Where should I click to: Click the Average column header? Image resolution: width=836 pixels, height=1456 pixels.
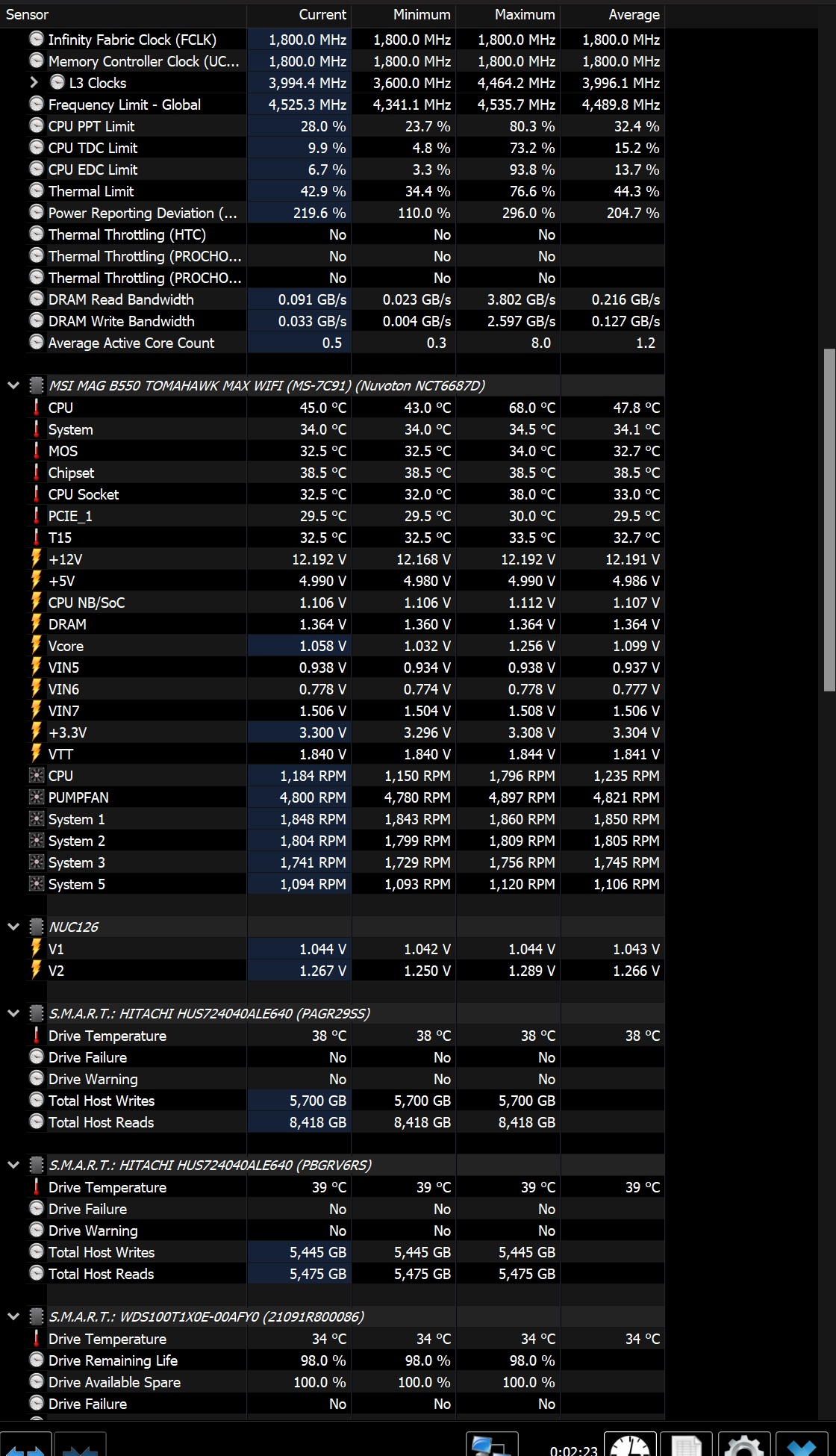pos(613,14)
